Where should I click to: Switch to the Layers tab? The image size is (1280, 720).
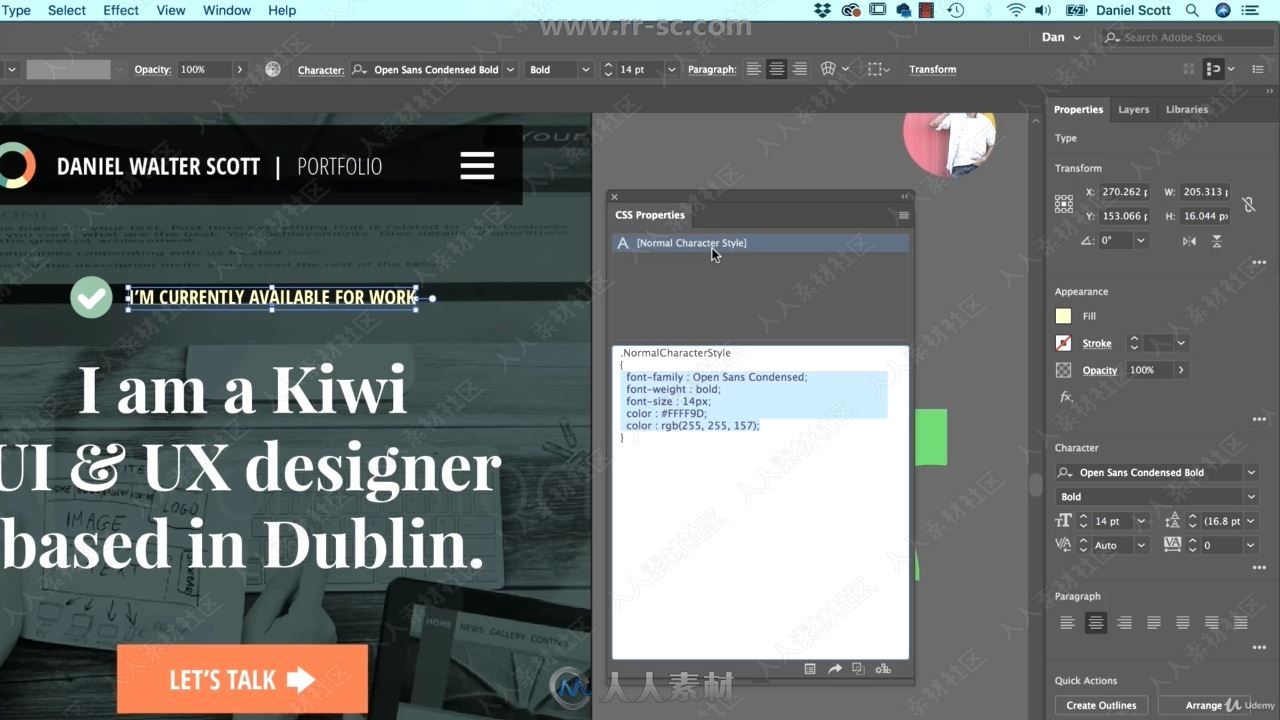[1133, 110]
